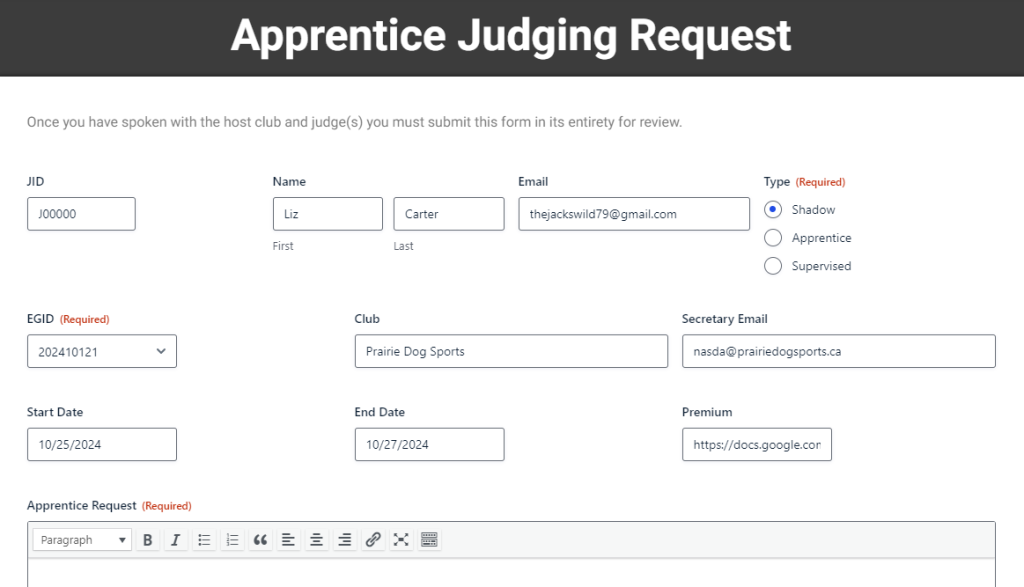Click the Secretary Email field
1024x587 pixels.
click(838, 351)
